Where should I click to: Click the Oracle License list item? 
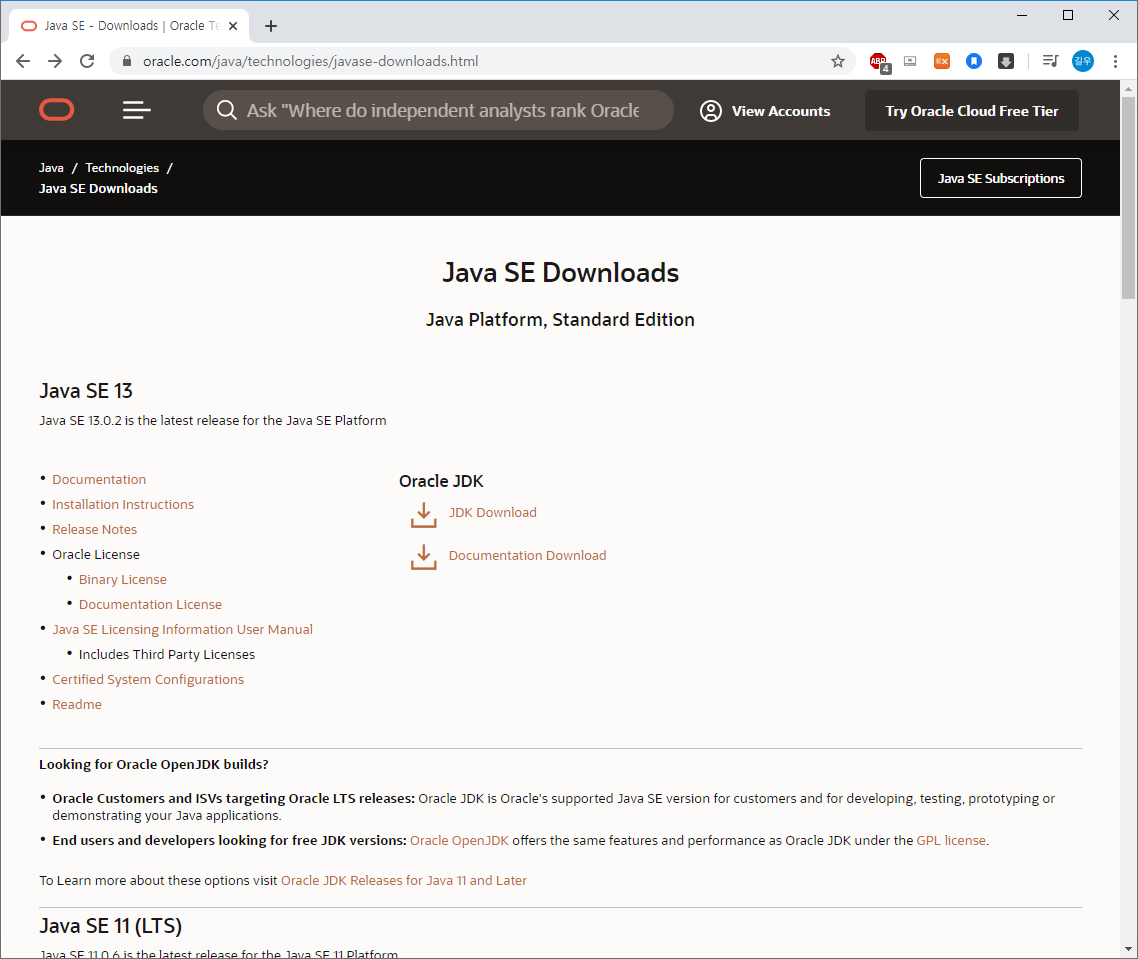tap(96, 555)
